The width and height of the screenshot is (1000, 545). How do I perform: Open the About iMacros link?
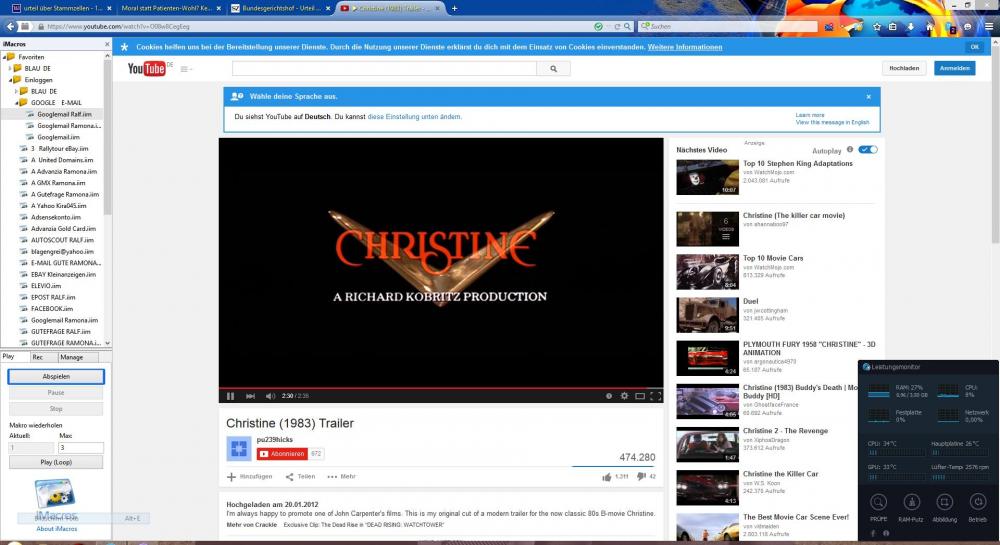click(x=57, y=528)
